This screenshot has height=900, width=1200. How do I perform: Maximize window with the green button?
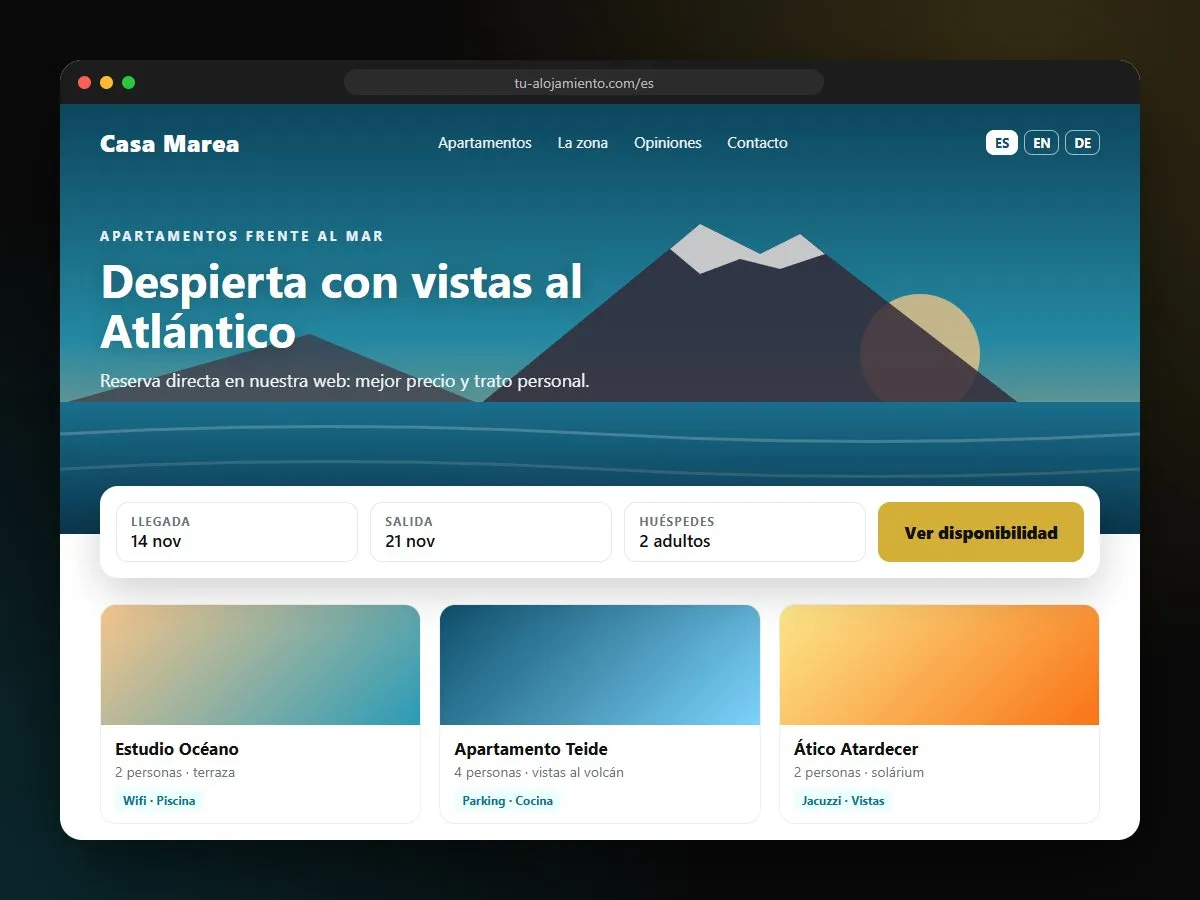129,83
